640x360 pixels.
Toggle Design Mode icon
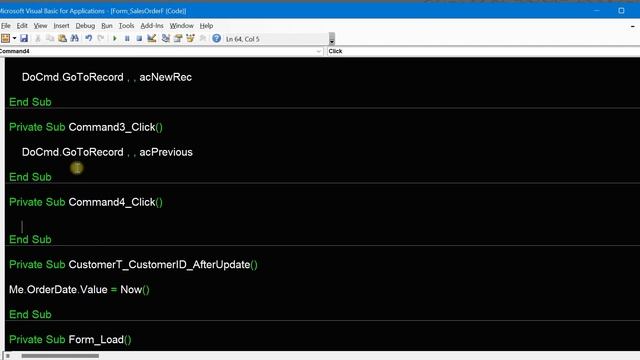point(151,38)
